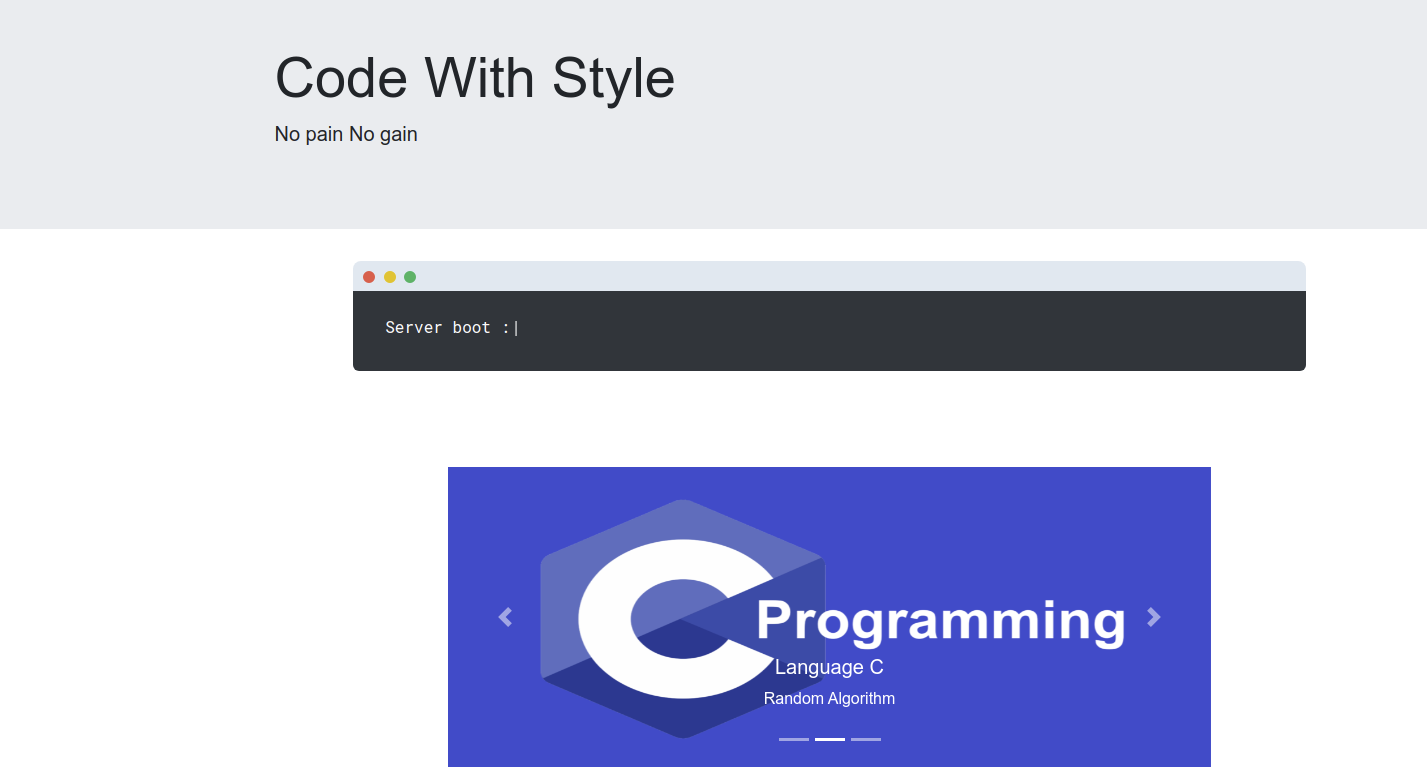This screenshot has width=1427, height=782.
Task: Click the 'Code With Style' heading
Action: [475, 78]
